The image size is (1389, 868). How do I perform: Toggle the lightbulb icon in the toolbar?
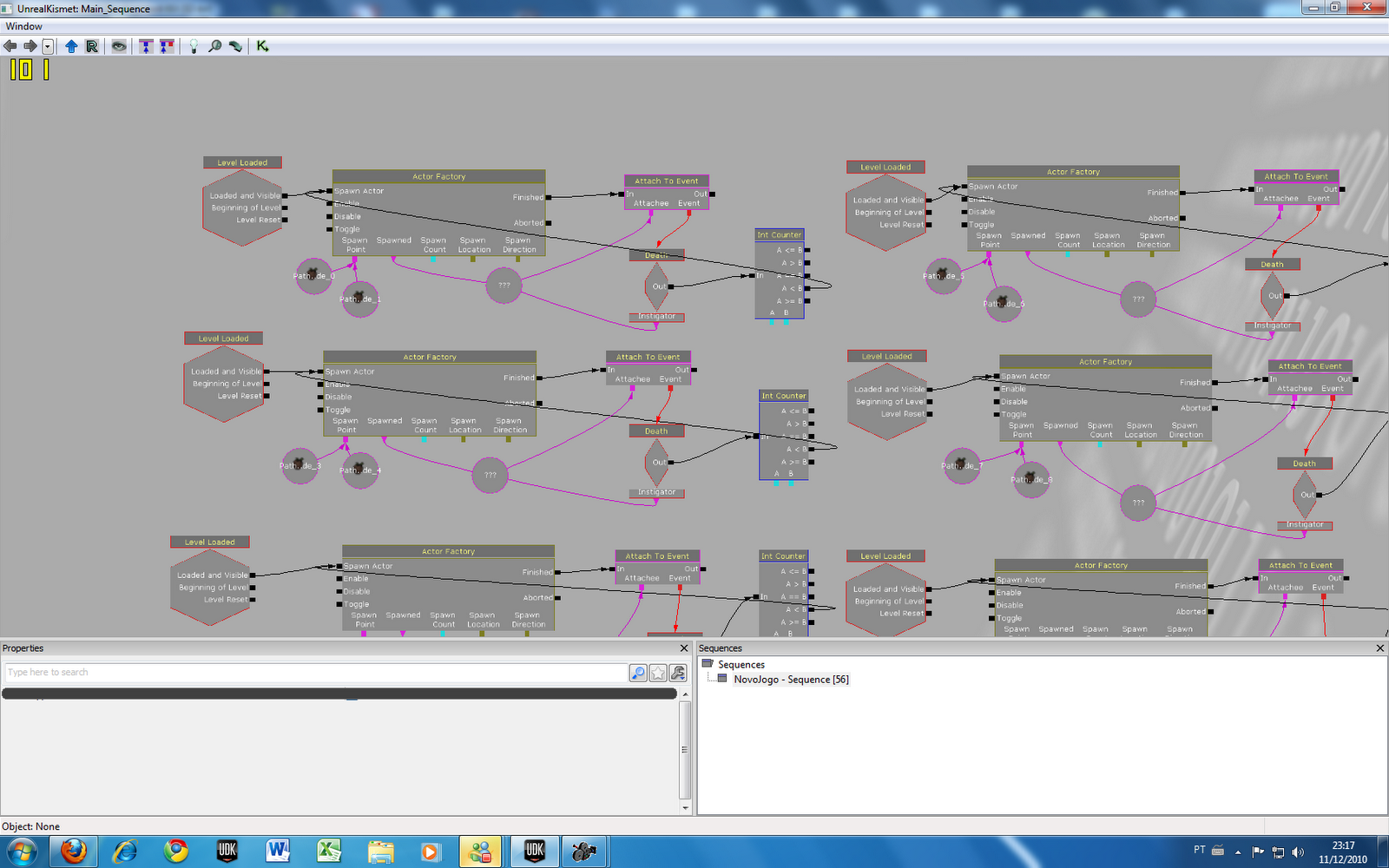click(194, 46)
